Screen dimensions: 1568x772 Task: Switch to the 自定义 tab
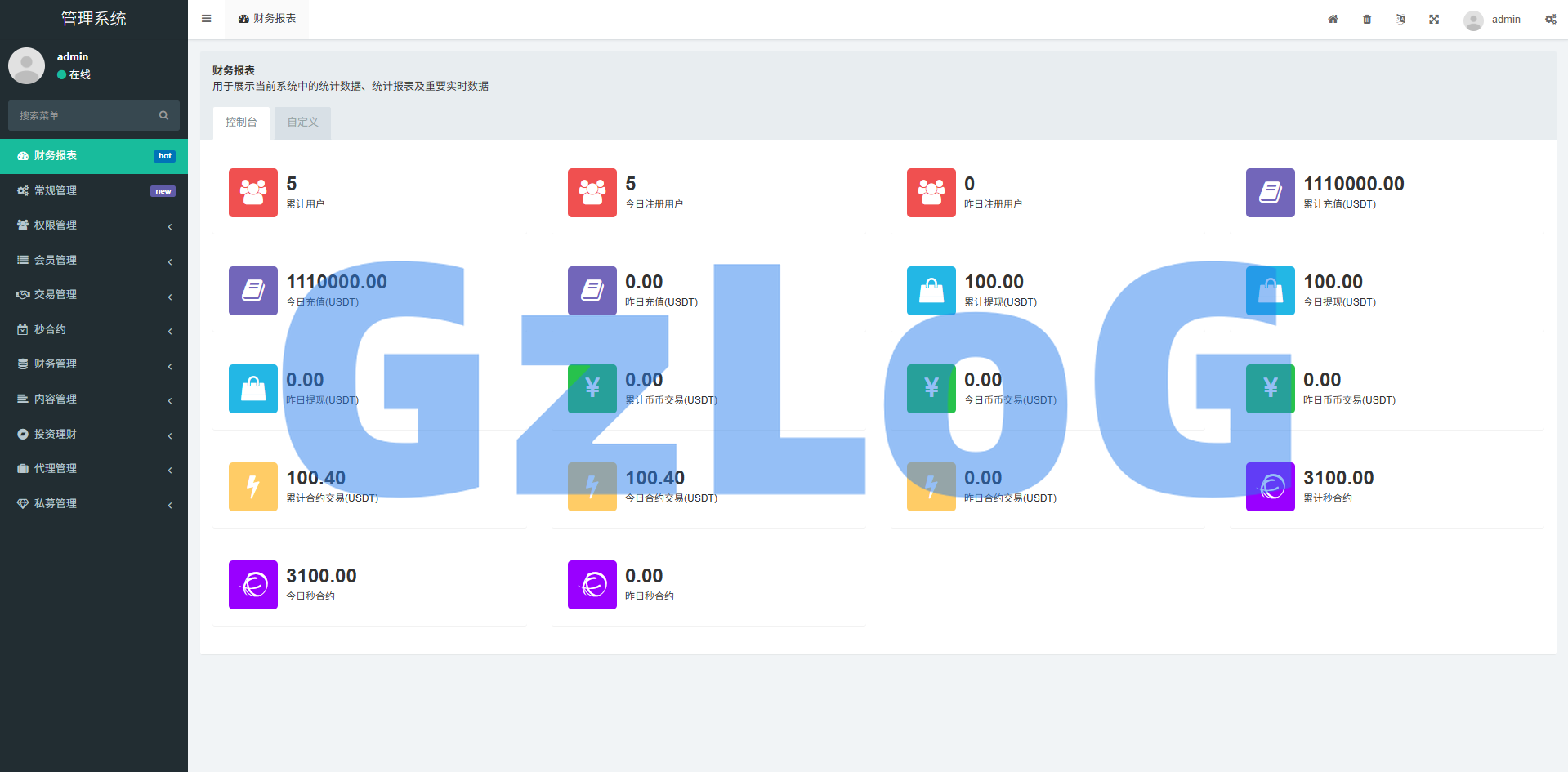pos(302,123)
